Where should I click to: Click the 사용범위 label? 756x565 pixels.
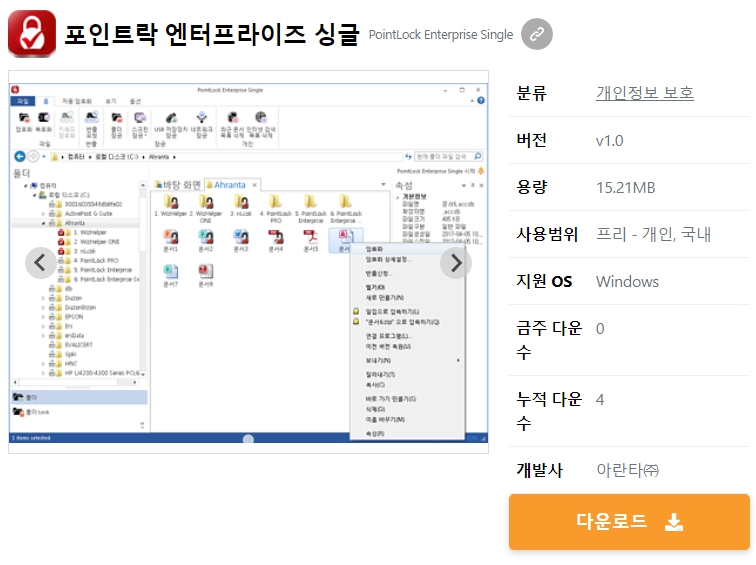pyautogui.click(x=547, y=234)
